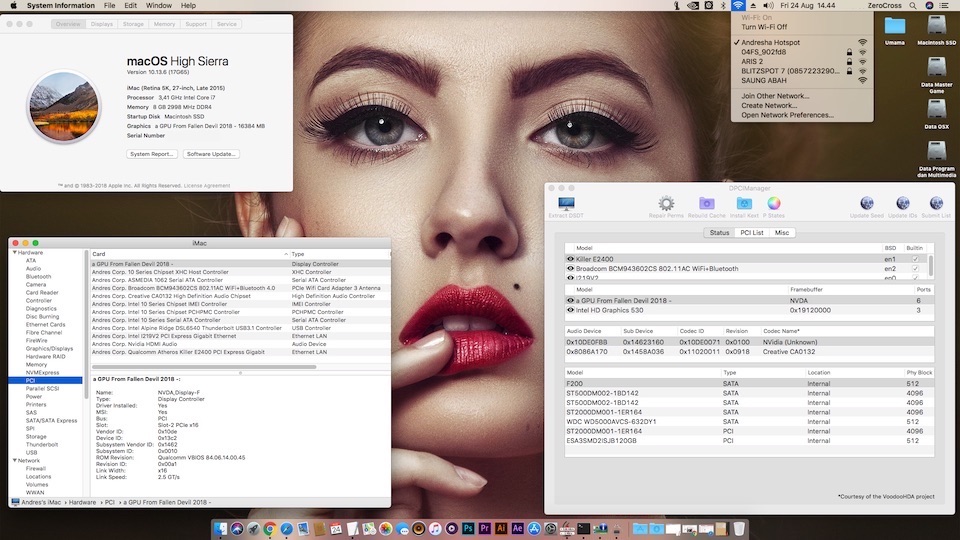Screen dimensions: 960x540
Task: Open Apple menu
Action: coord(13,6)
